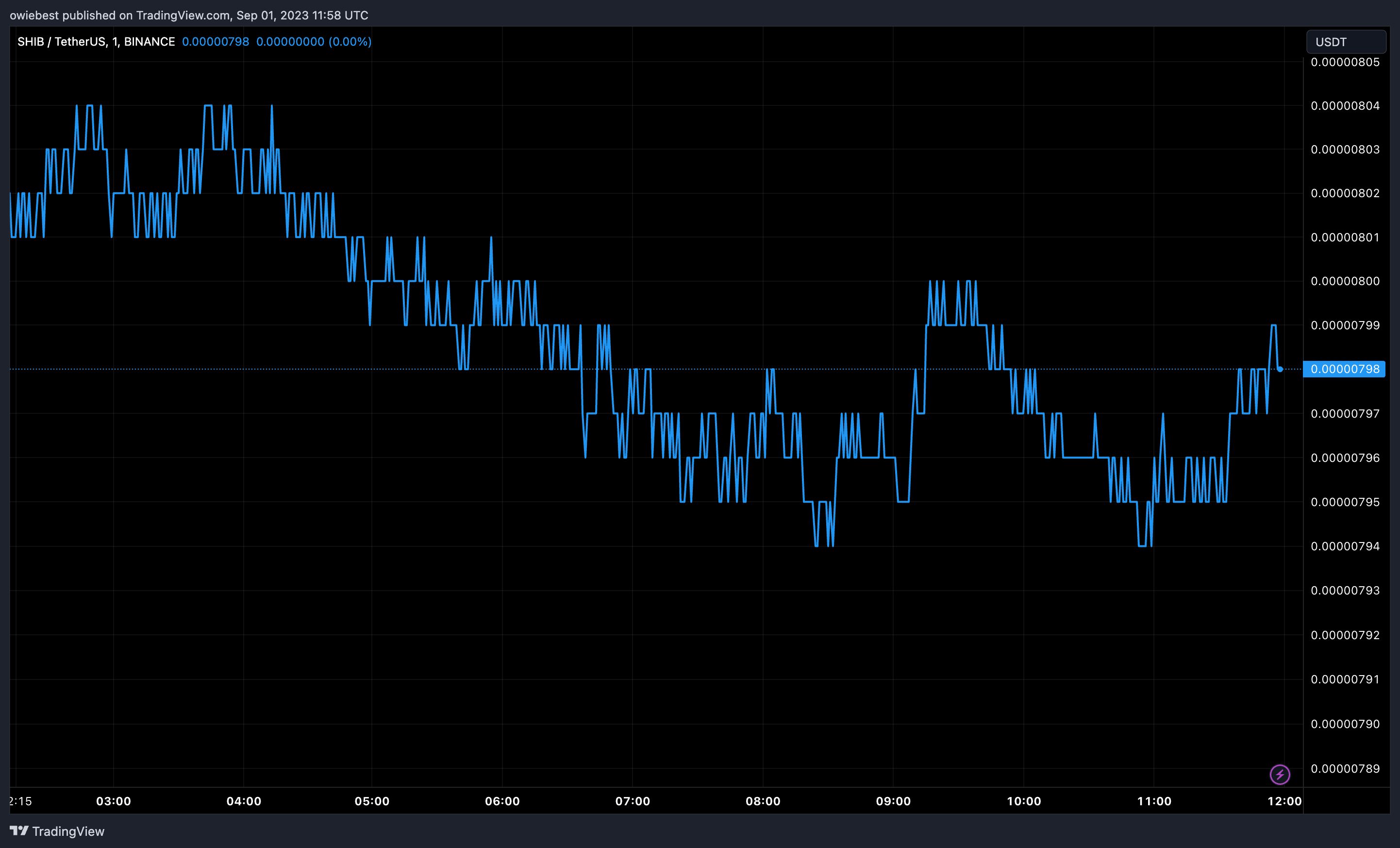
Task: Click the 0.00000792 price axis label
Action: pyautogui.click(x=1345, y=635)
